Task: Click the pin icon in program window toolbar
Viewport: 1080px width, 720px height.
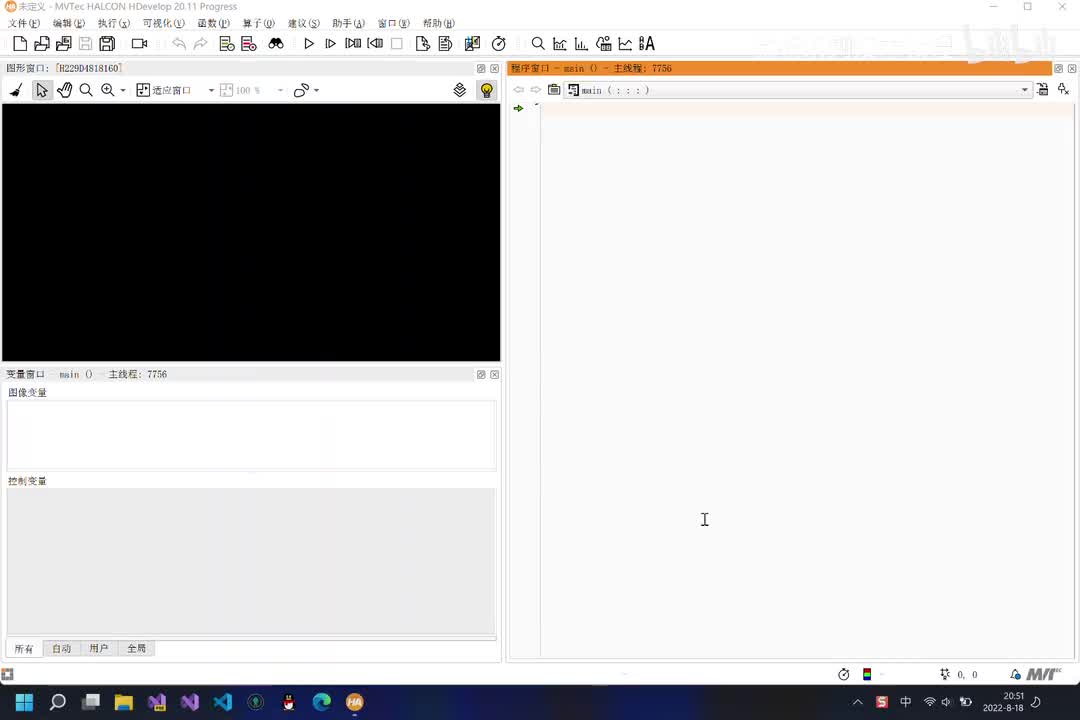Action: 1063,90
